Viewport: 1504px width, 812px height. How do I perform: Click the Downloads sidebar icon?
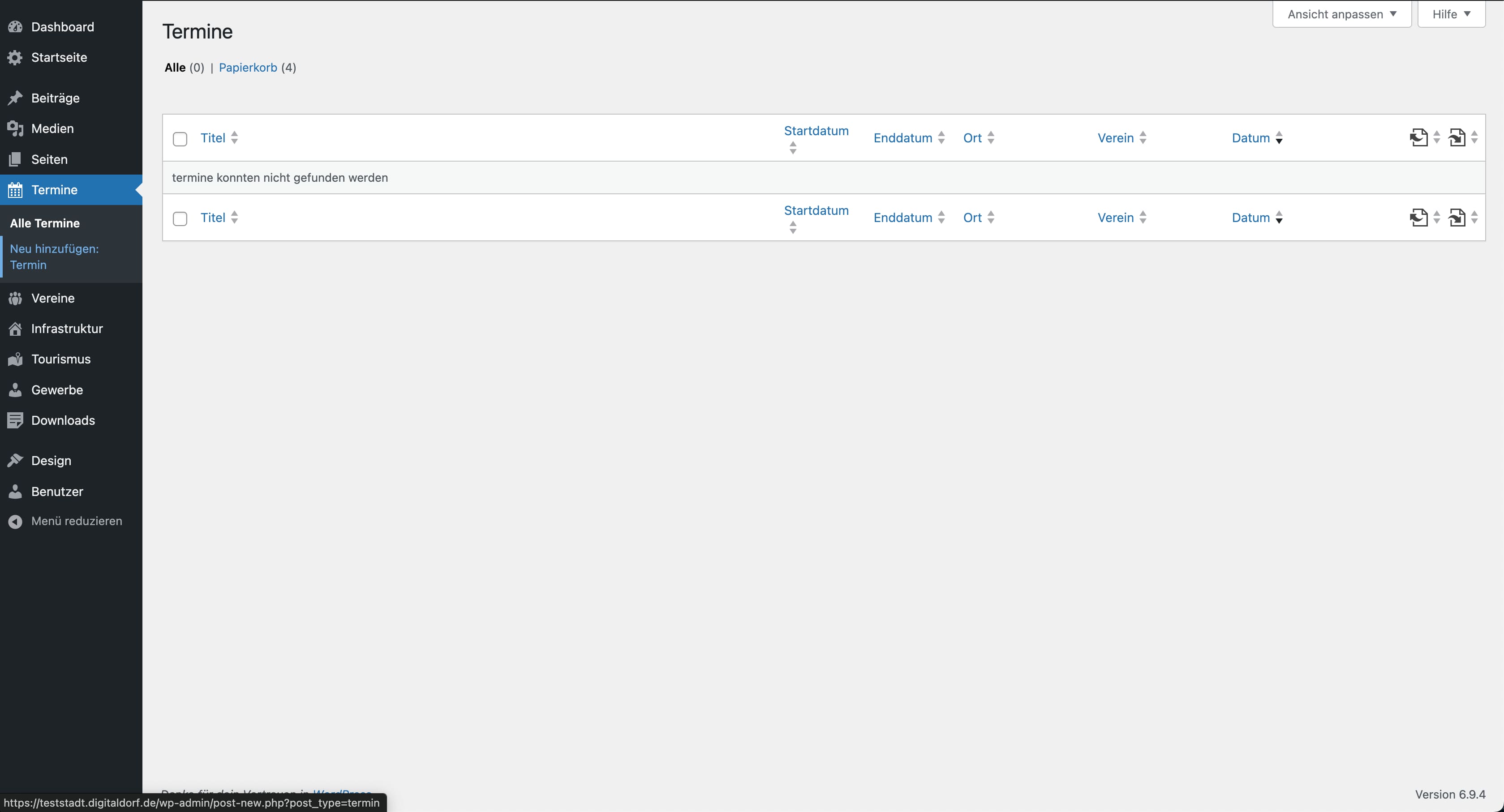[15, 420]
